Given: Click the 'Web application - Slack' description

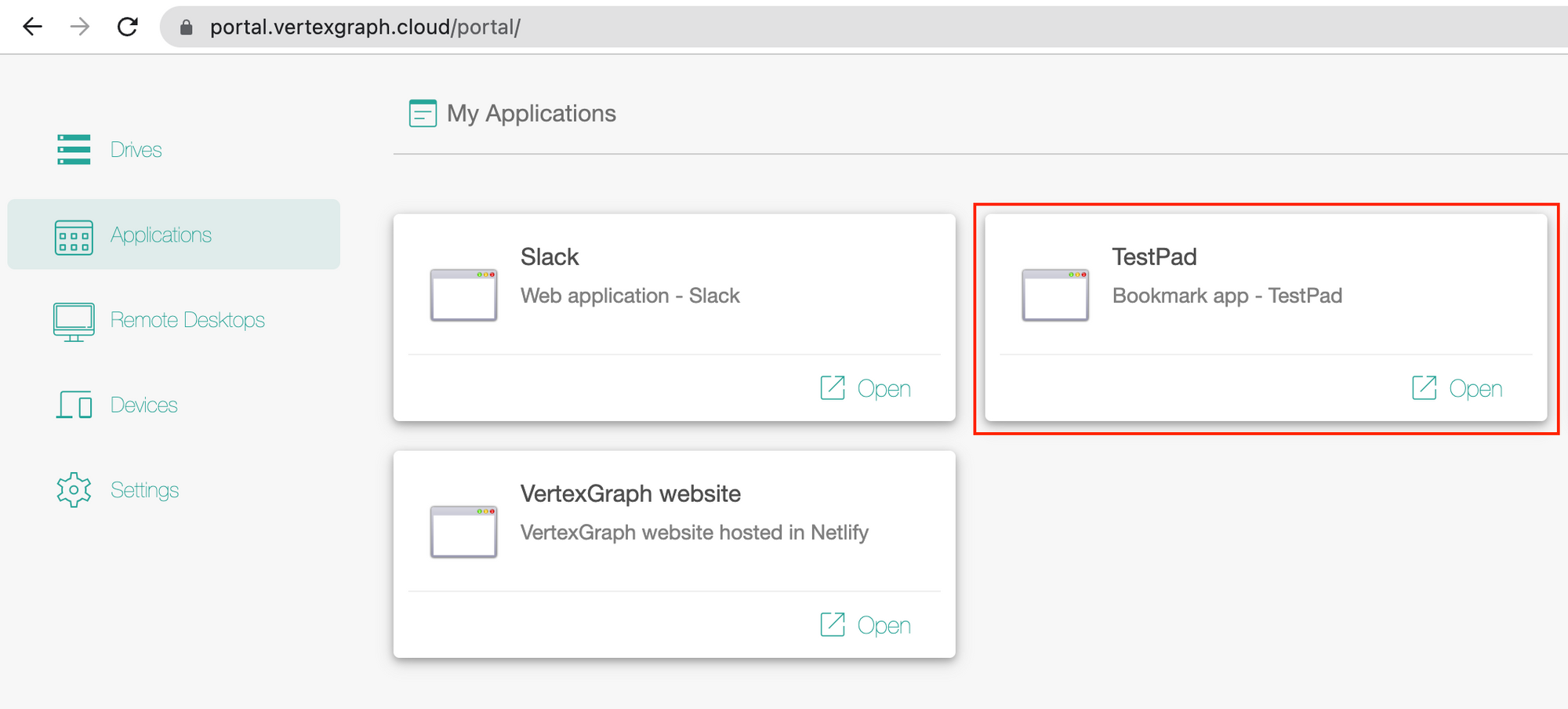Looking at the screenshot, I should click(x=630, y=296).
